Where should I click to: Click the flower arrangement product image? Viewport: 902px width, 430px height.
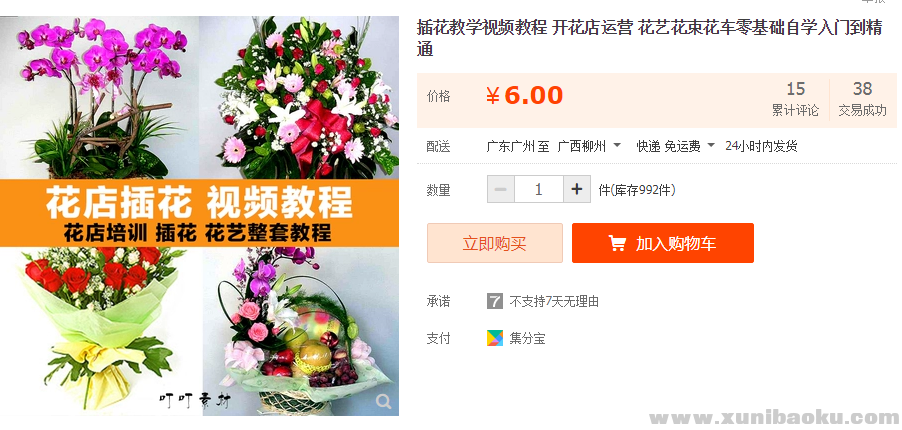200,216
